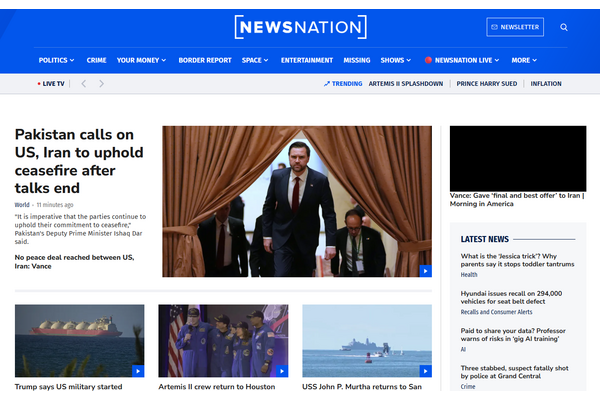Viewport: 600px width, 400px height.
Task: Click the Latest News section heading
Action: 484,239
